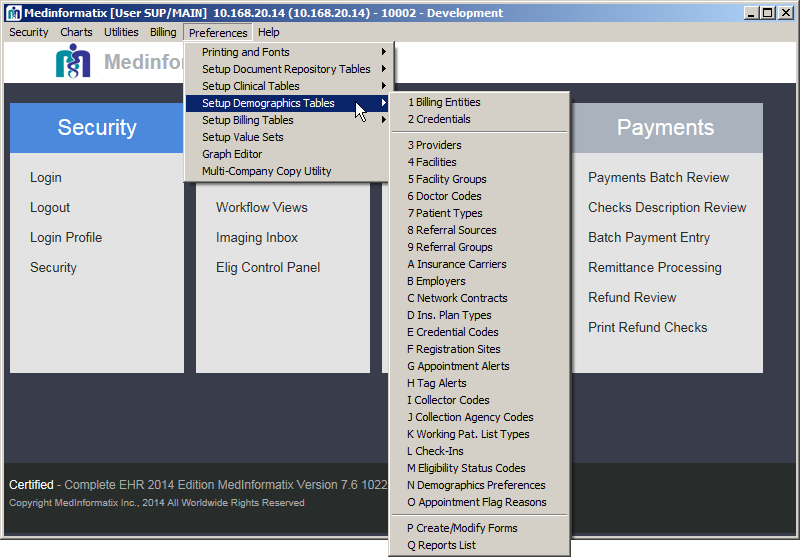Viewport: 801px width, 558px height.
Task: Select the highlighted Setup Demographics Tables item
Action: pyautogui.click(x=289, y=103)
